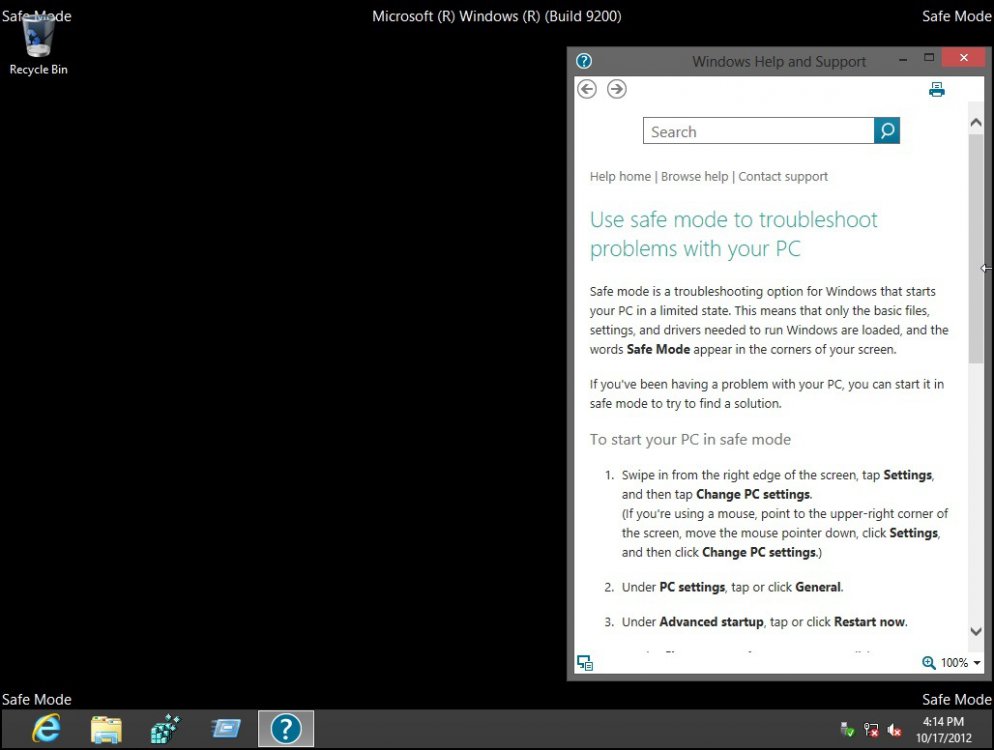Image resolution: width=994 pixels, height=750 pixels.
Task: Click the offline/online help icon at bottom-left
Action: click(584, 663)
